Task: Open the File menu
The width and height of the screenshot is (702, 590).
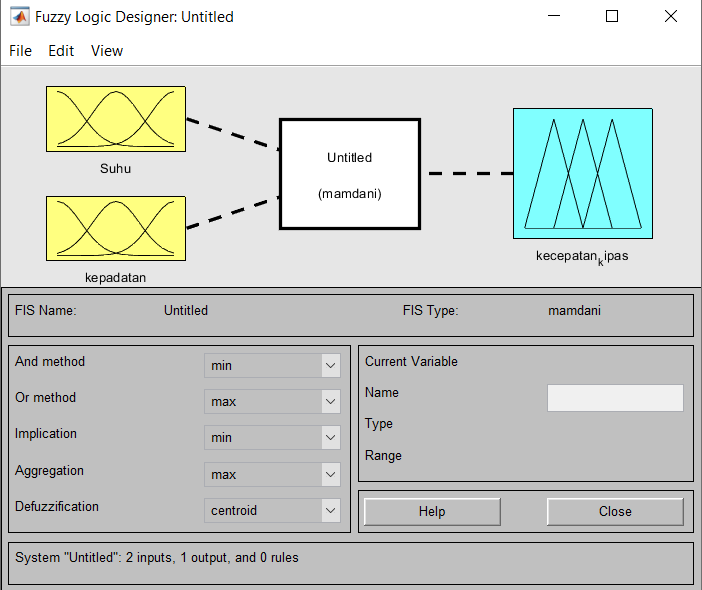Action: point(20,51)
